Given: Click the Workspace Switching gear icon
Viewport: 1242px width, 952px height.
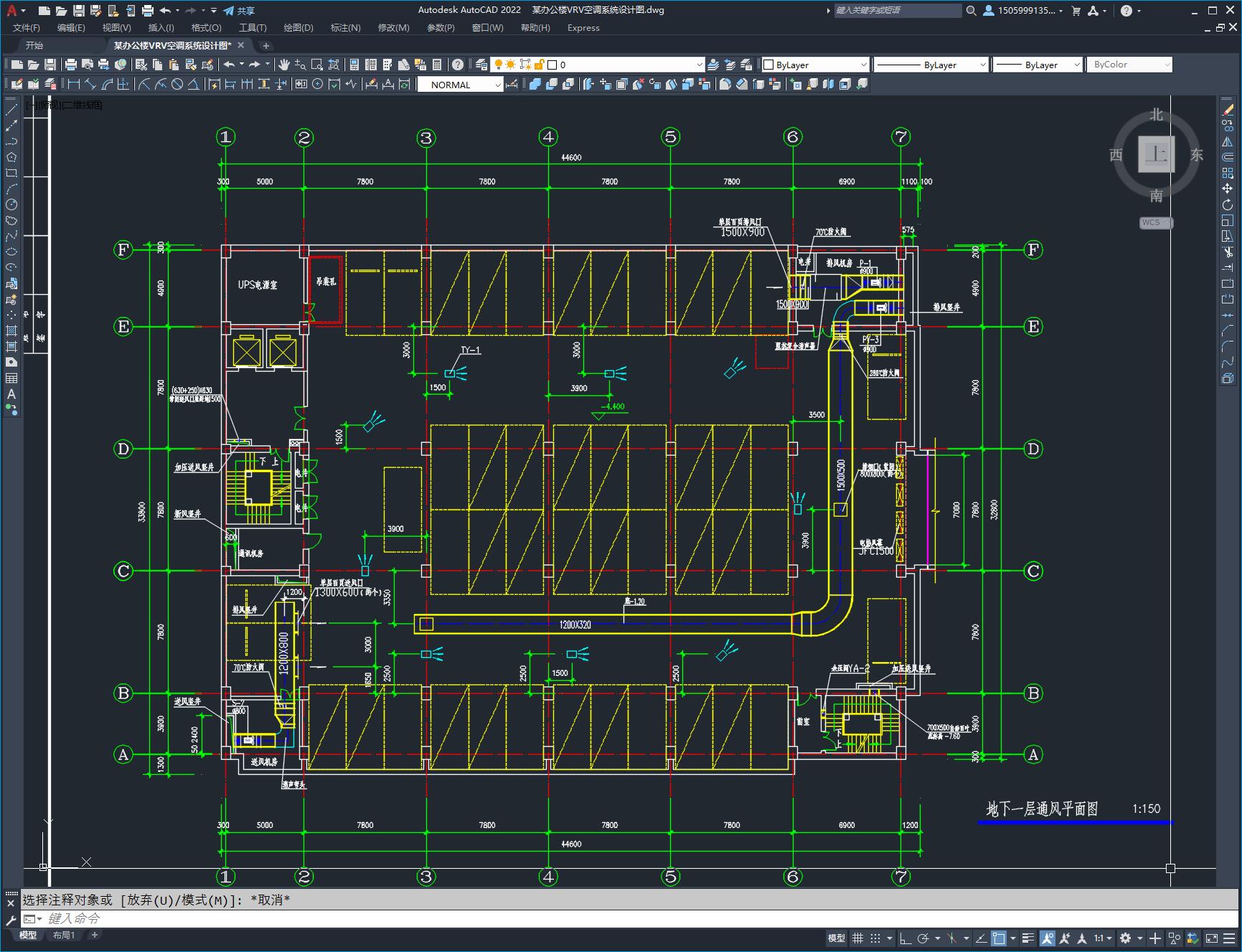Looking at the screenshot, I should (x=1126, y=938).
